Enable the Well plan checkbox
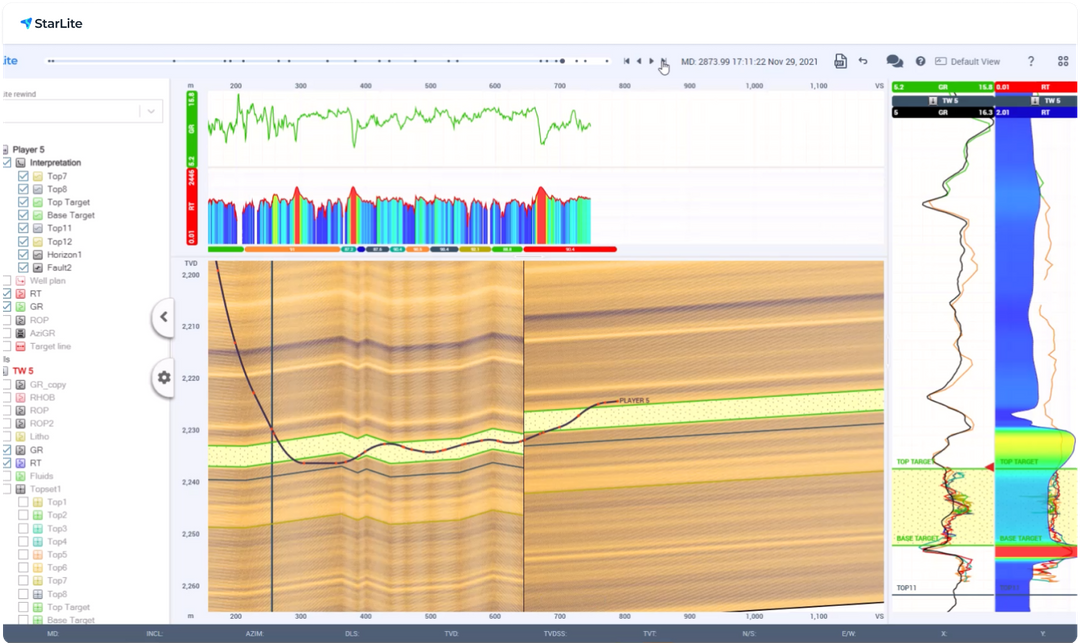 click(x=7, y=281)
